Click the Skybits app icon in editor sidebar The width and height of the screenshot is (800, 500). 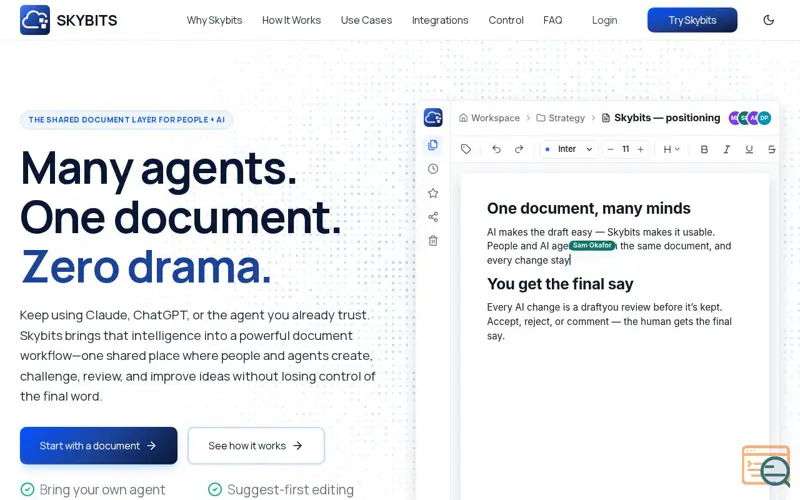click(x=433, y=118)
